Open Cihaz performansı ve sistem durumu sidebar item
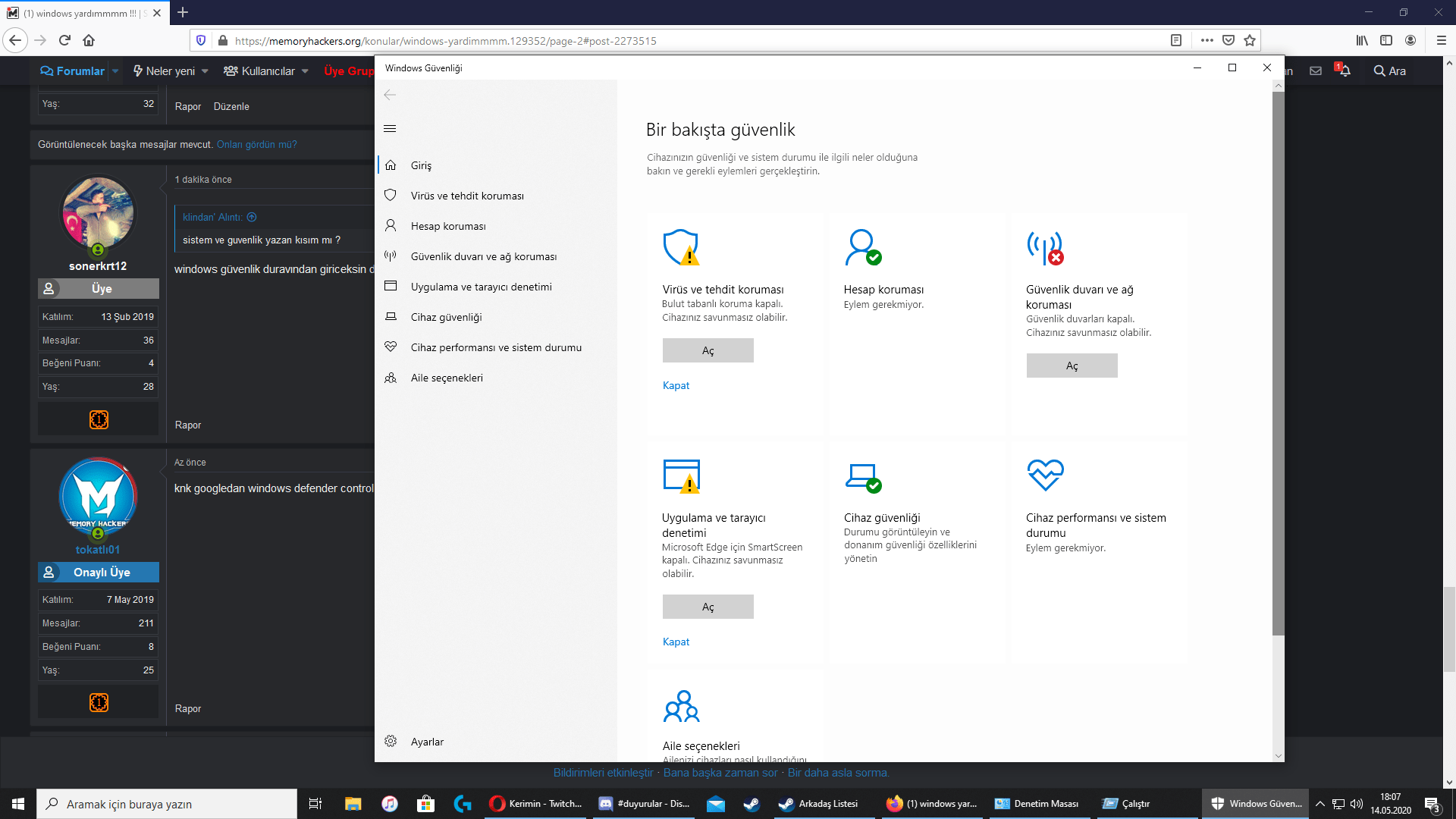This screenshot has width=1456, height=819. (497, 347)
